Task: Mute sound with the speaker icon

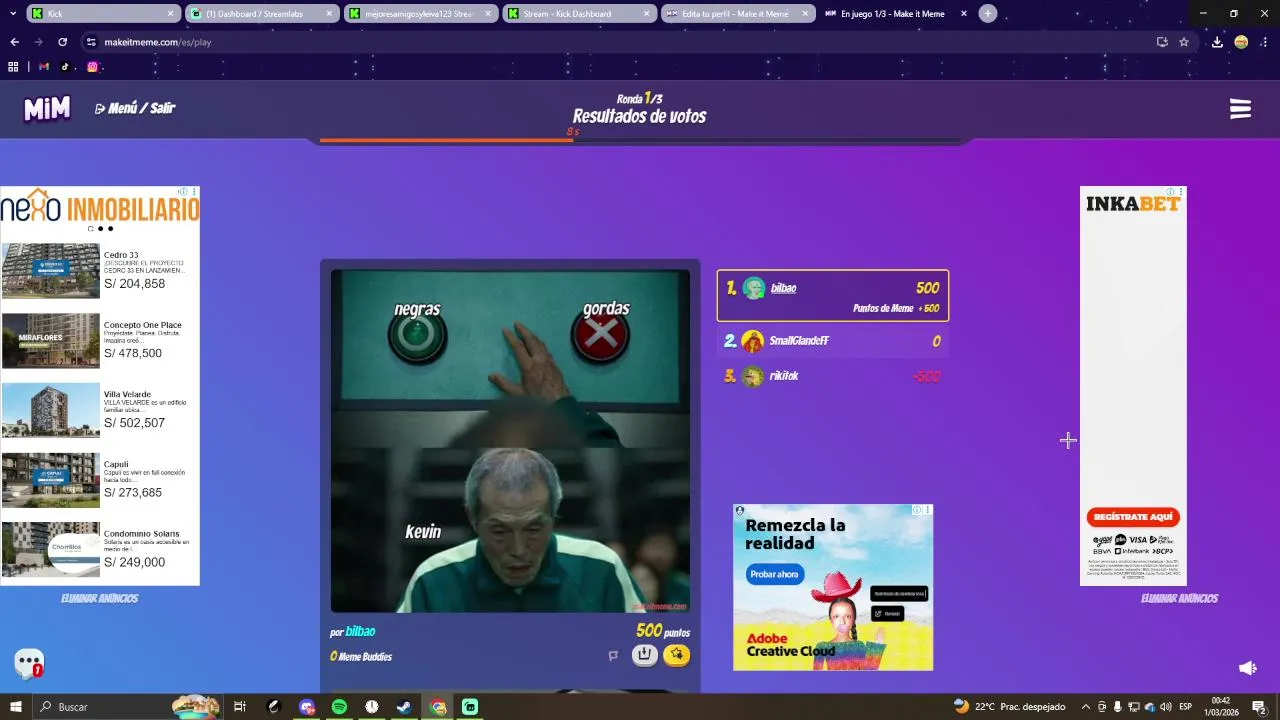Action: coord(1247,668)
